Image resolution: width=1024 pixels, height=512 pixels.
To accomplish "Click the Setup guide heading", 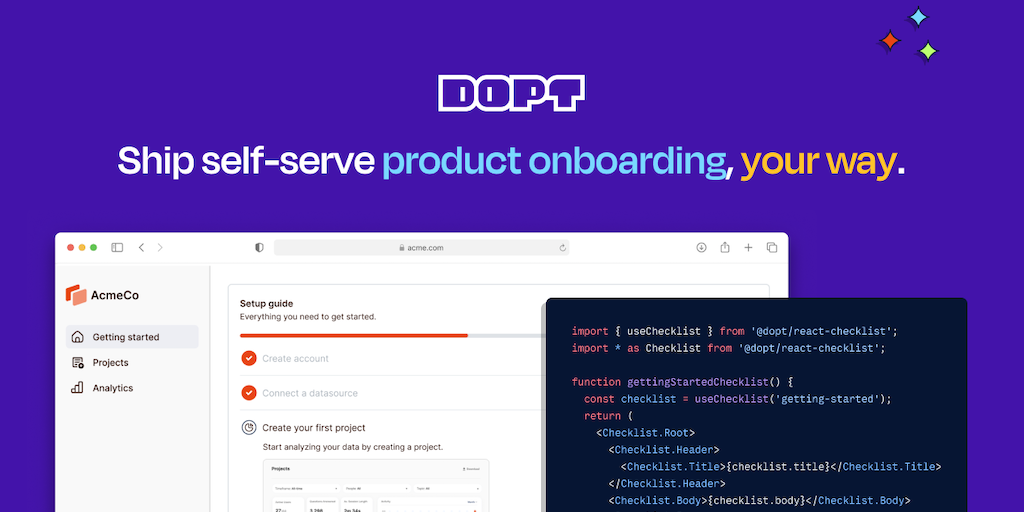I will pyautogui.click(x=266, y=303).
